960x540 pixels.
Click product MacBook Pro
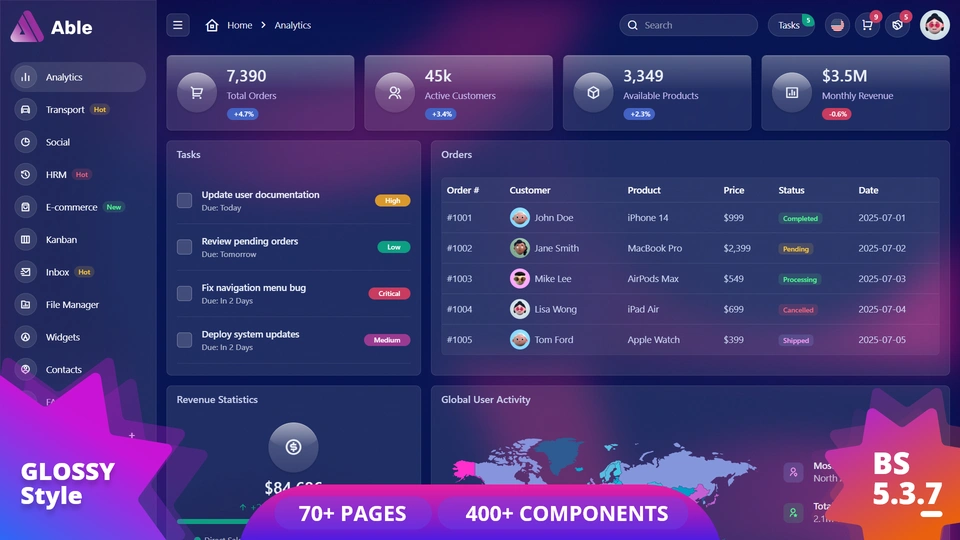pos(654,248)
